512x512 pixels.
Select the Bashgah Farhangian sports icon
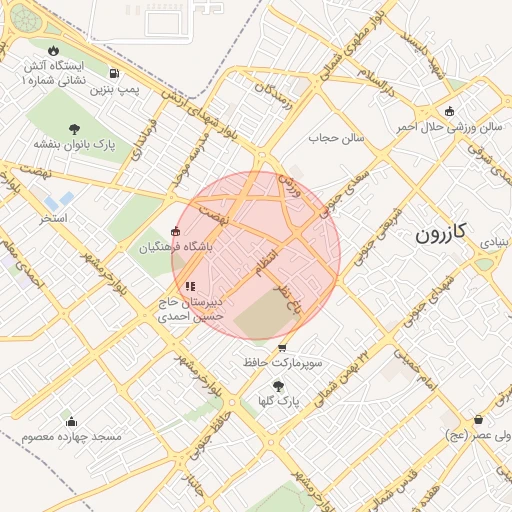click(175, 231)
